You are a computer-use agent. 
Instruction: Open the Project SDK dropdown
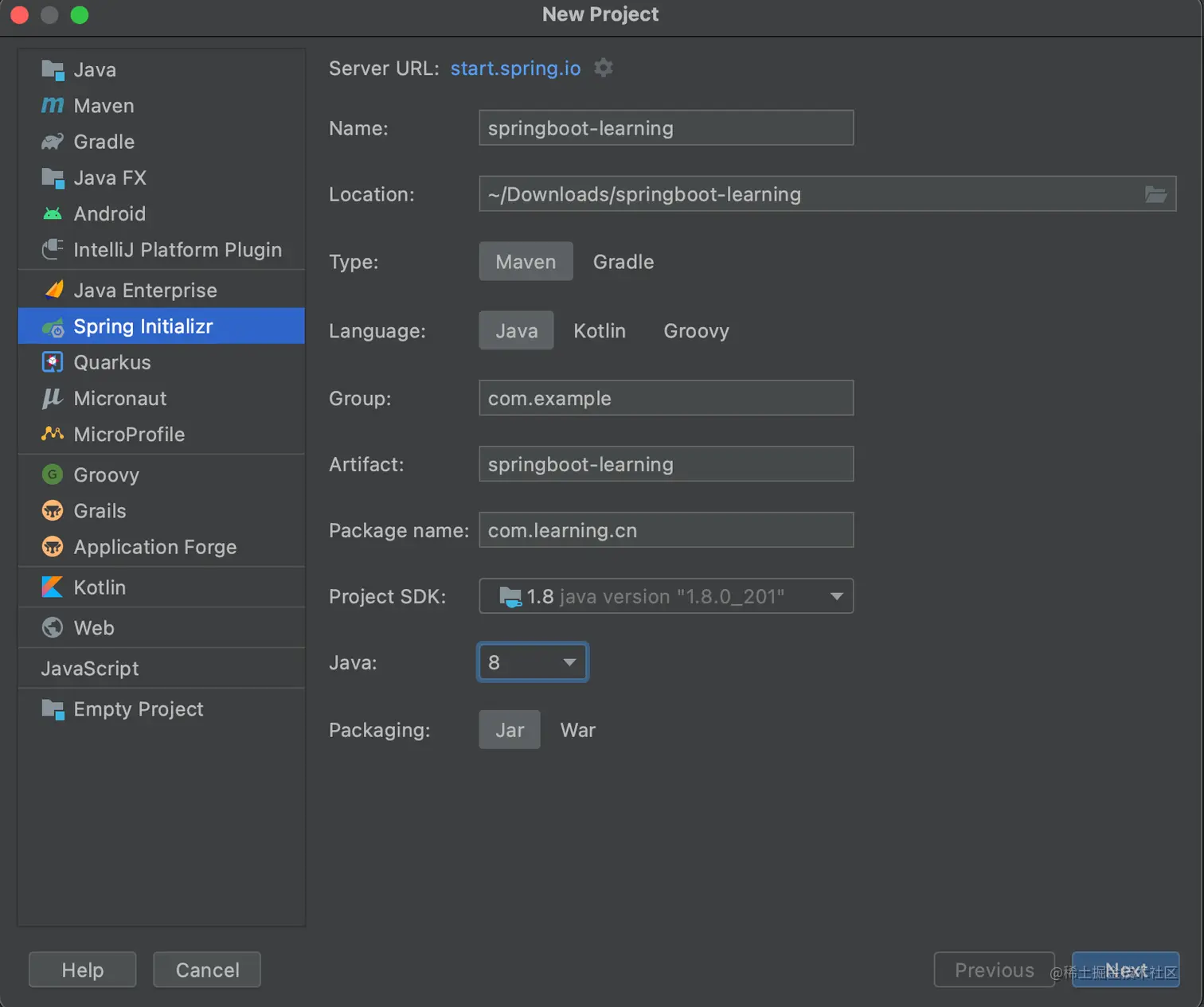tap(666, 596)
